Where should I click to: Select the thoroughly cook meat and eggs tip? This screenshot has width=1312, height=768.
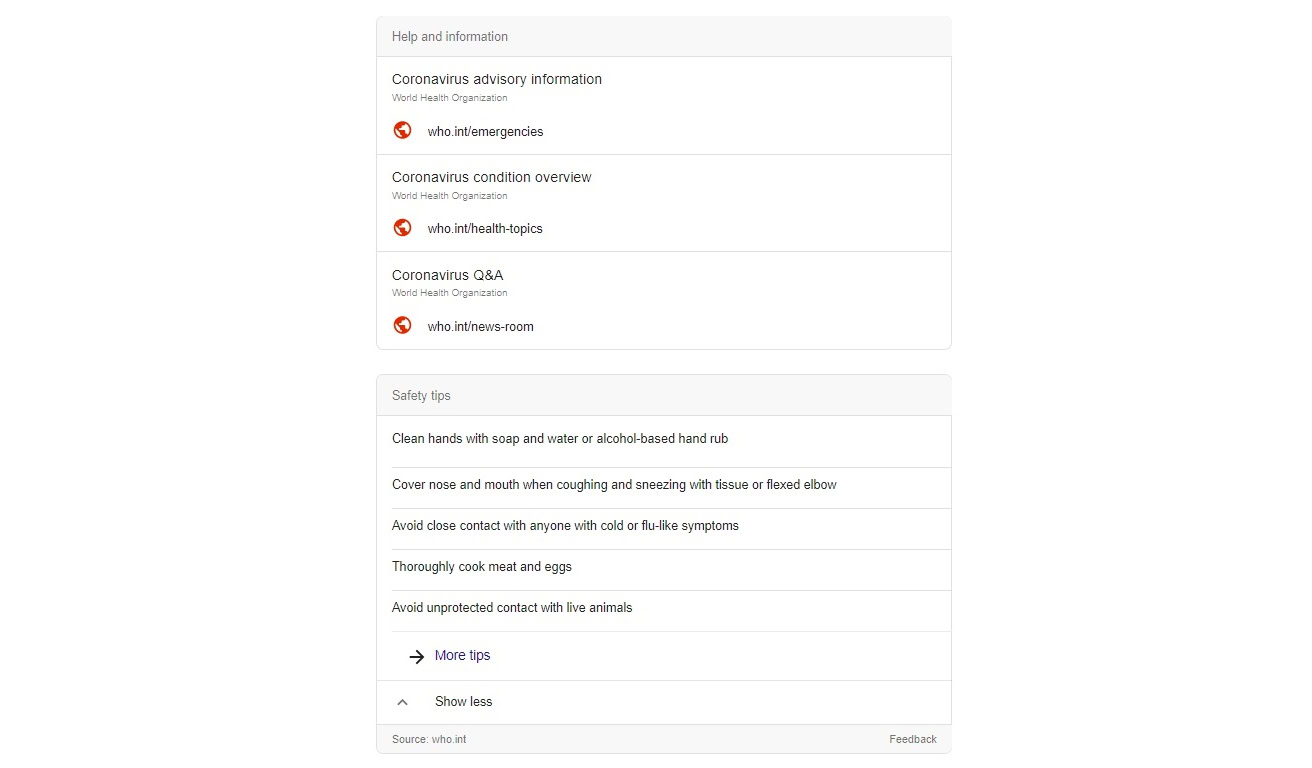pyautogui.click(x=482, y=567)
